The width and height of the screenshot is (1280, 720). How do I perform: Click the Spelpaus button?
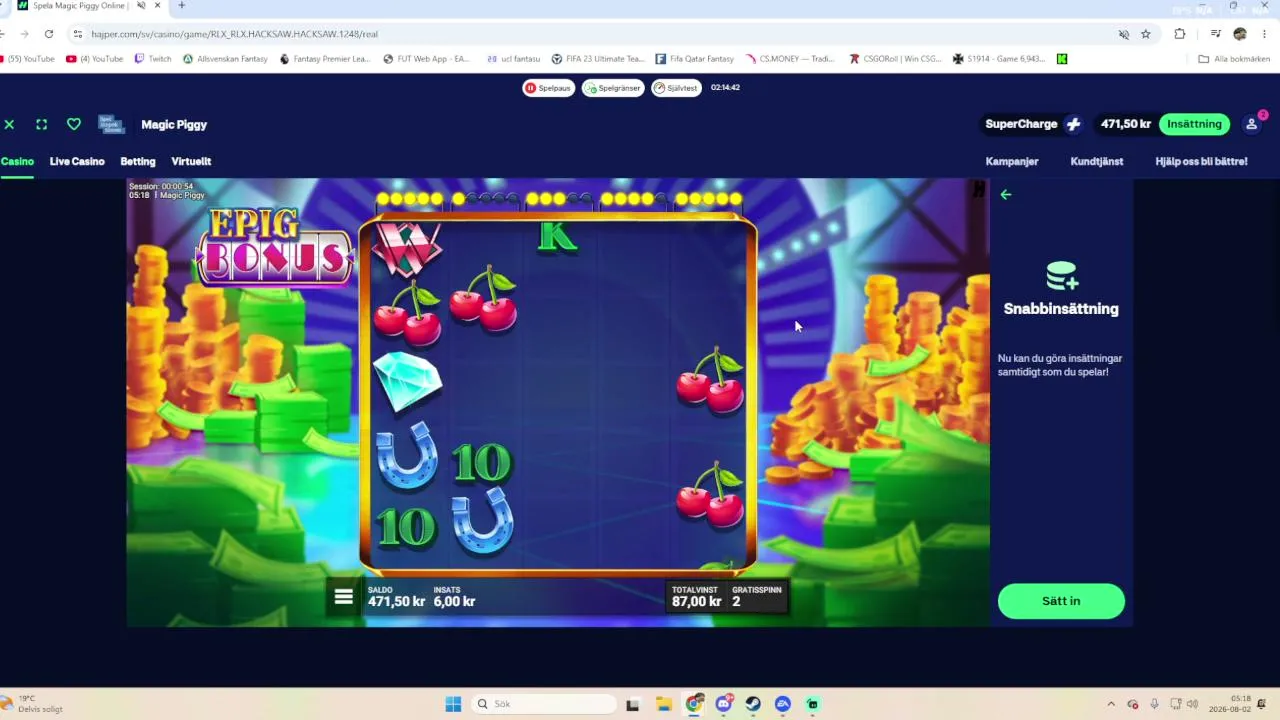point(548,88)
